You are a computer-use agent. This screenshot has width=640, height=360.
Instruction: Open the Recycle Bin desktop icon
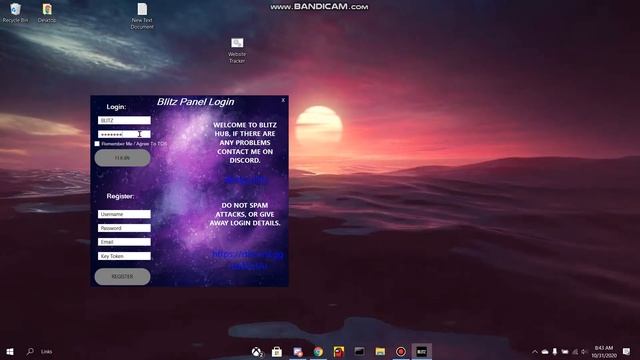click(16, 13)
